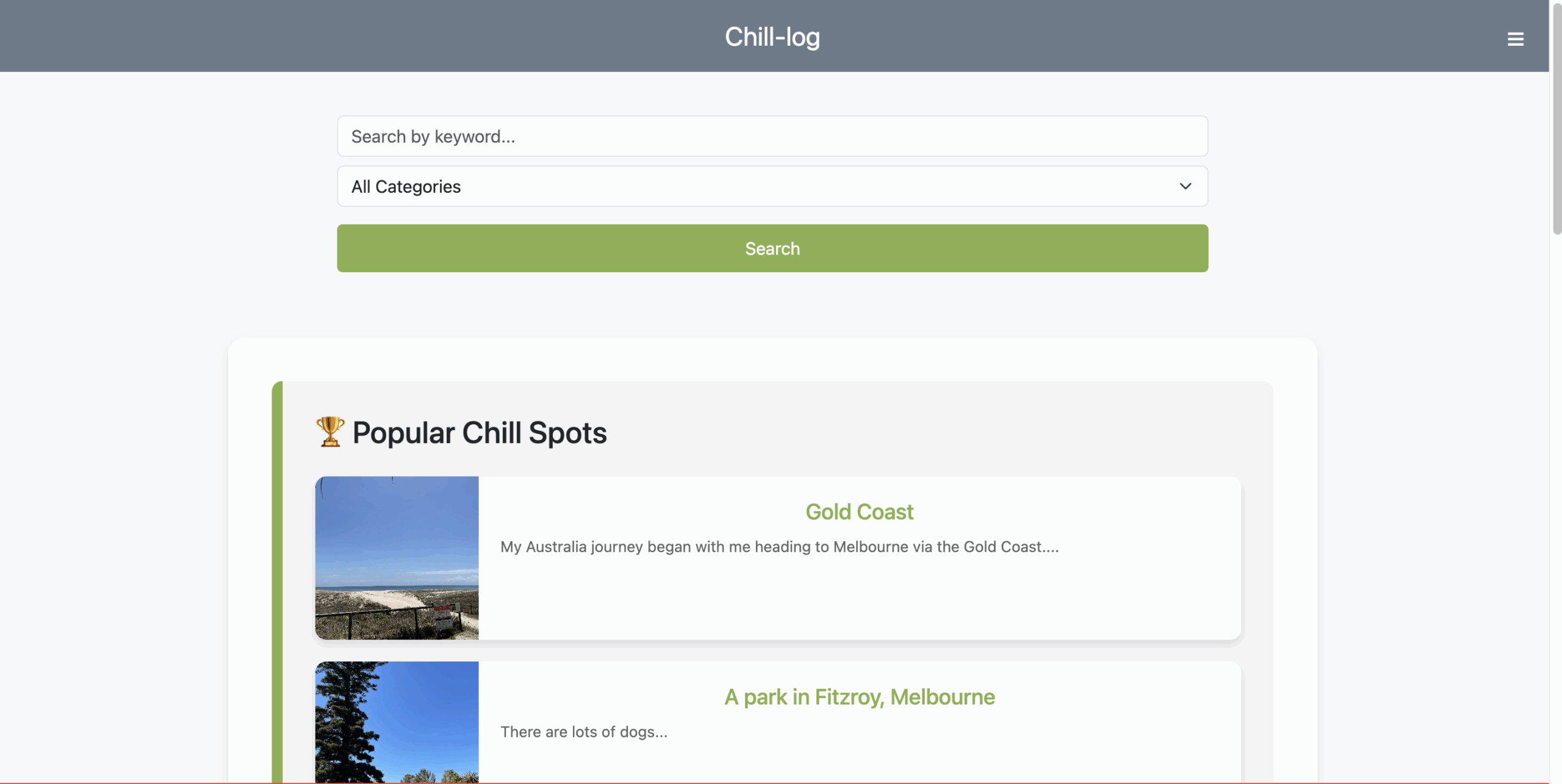Click the 'There are lots of dogs' excerpt
1562x784 pixels.
(584, 732)
